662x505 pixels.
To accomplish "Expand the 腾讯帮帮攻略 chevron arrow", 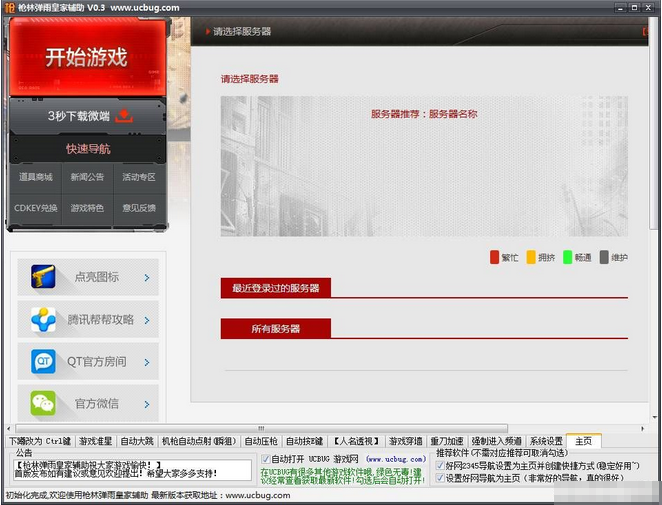I will click(147, 320).
